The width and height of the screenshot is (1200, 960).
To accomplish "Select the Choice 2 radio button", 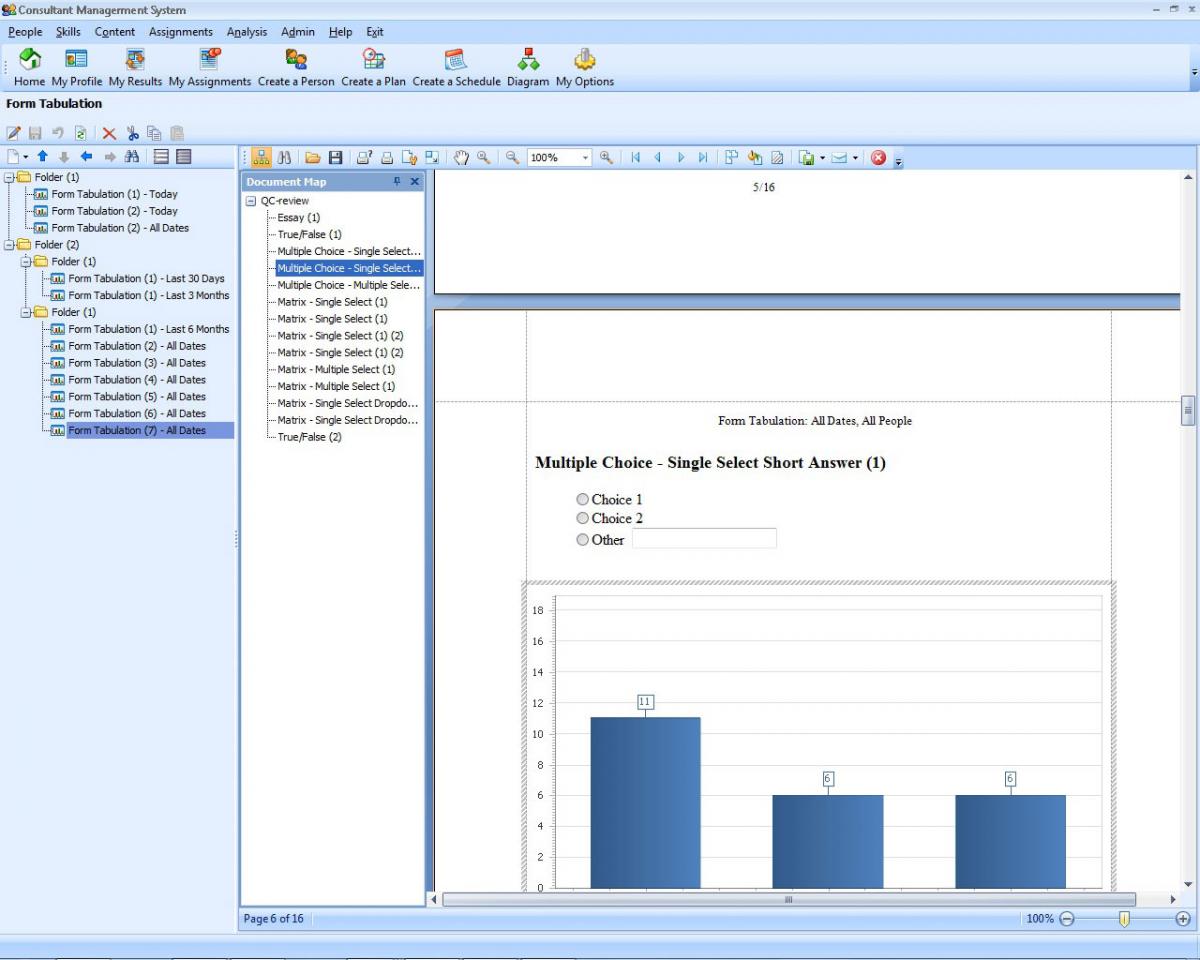I will pos(583,519).
